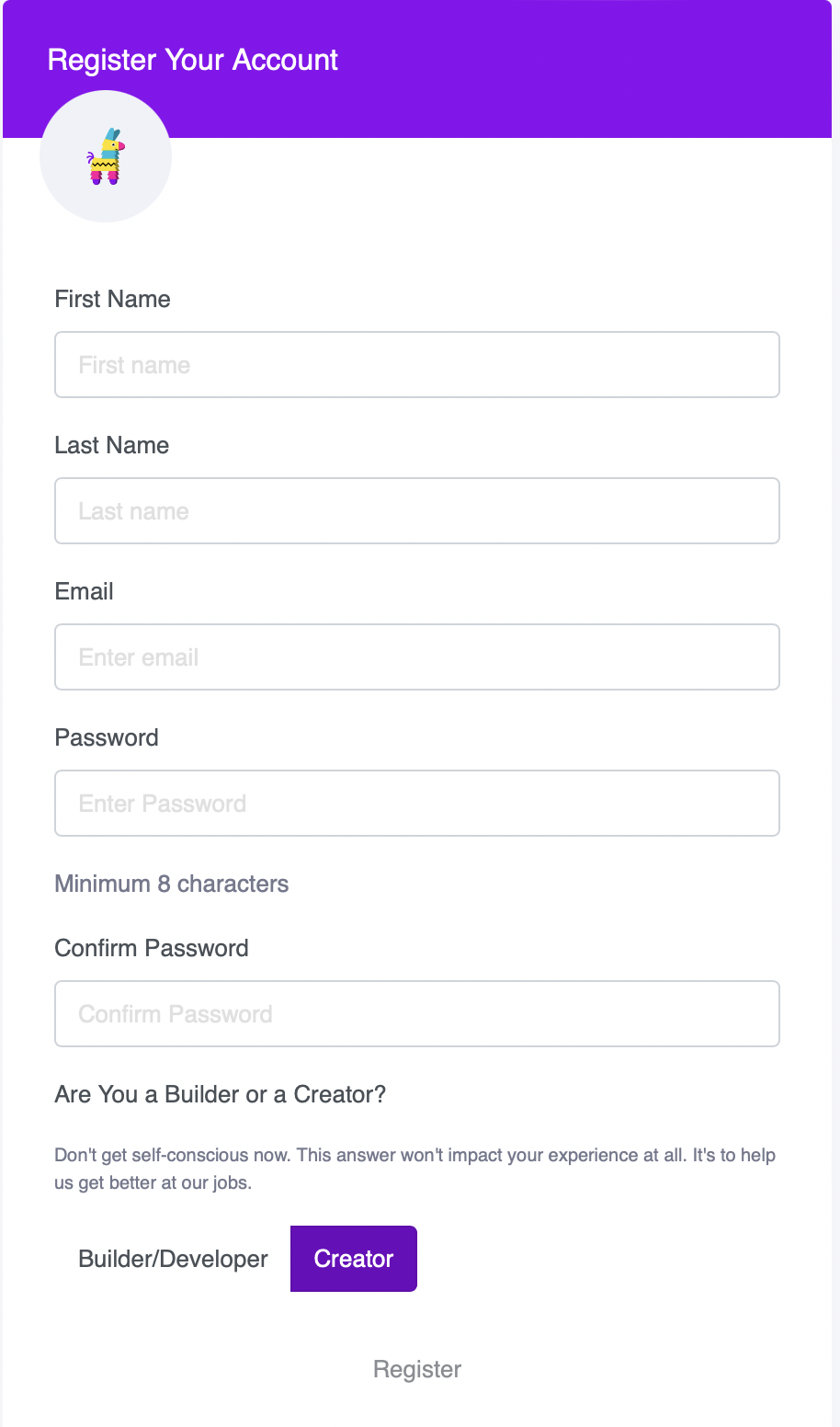Click the piñata llama logo icon
The height and width of the screenshot is (1427, 840).
click(106, 156)
